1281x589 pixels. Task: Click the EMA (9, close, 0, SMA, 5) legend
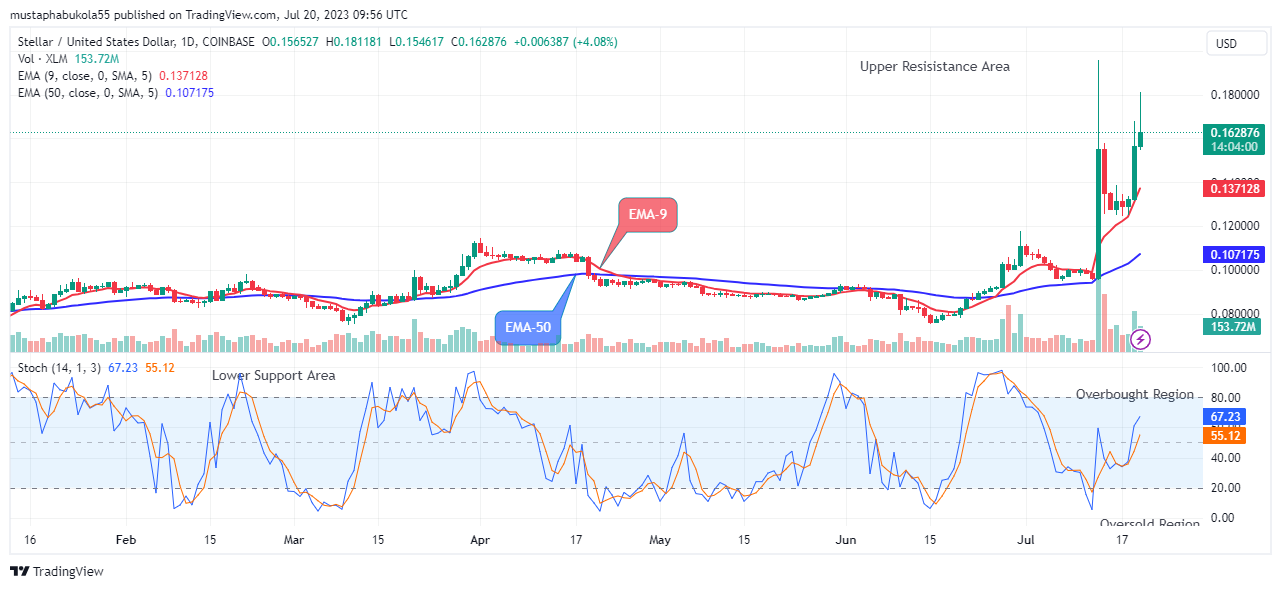coord(86,76)
